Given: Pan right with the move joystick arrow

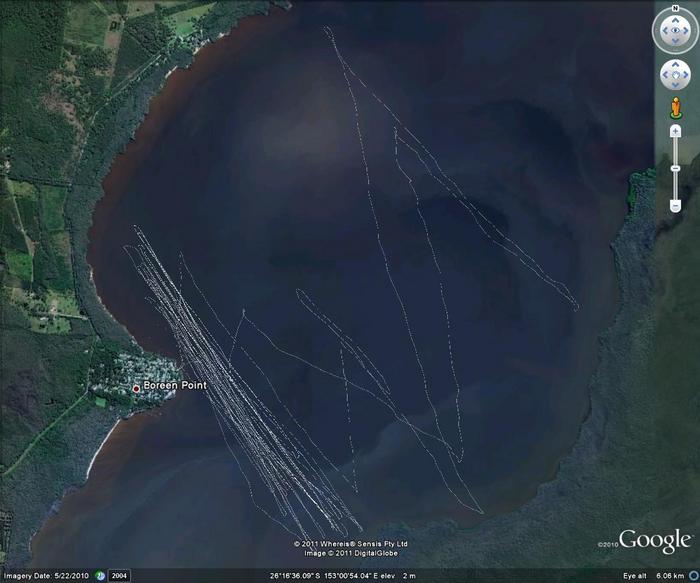Looking at the screenshot, I should click(x=686, y=75).
